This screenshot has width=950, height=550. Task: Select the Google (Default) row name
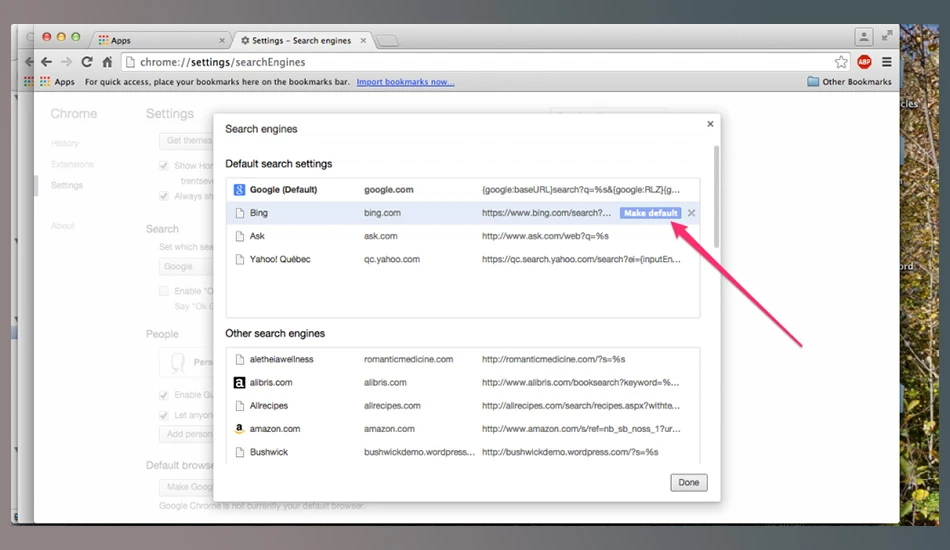[x=284, y=190]
